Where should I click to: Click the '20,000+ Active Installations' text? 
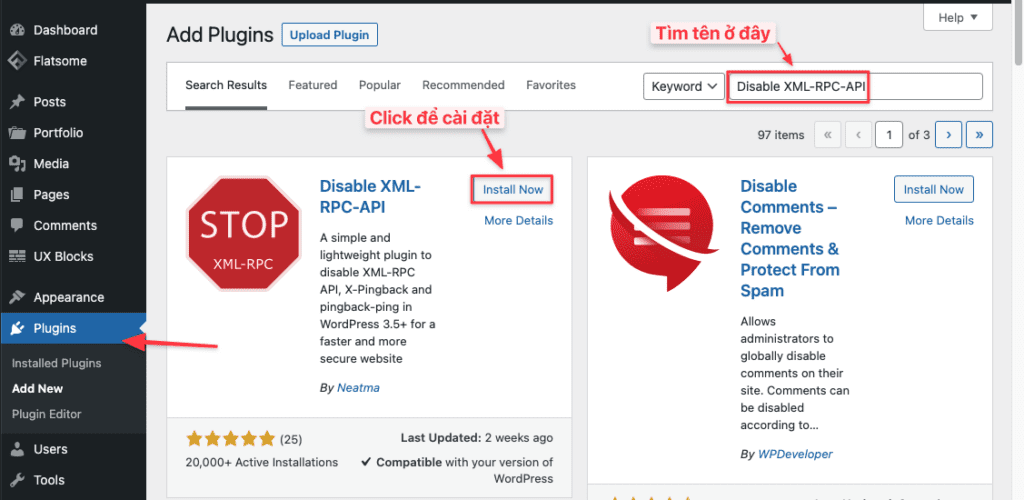pos(262,462)
